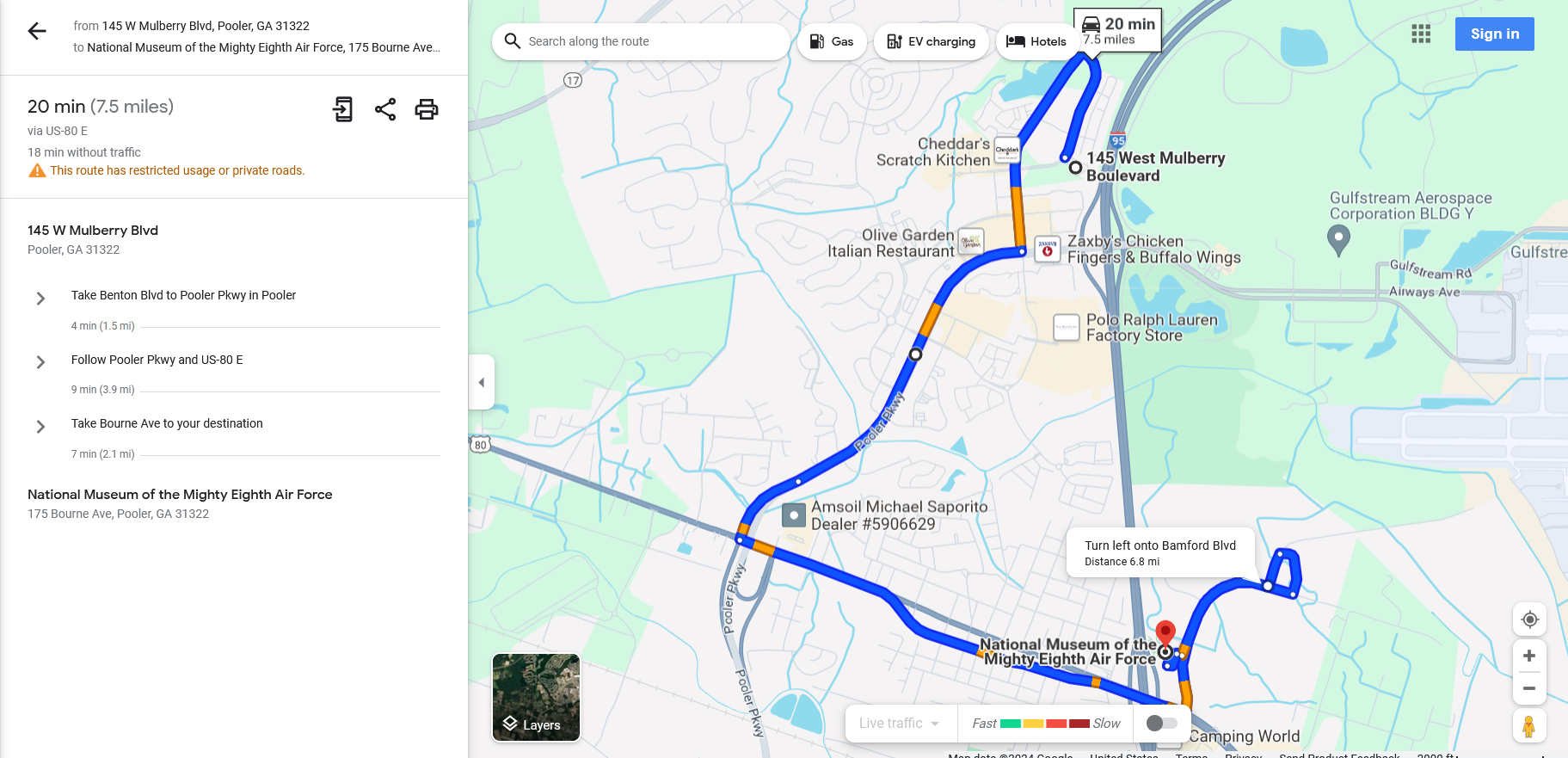Click the Sign in button
Screen dimensions: 1568x758
[x=1494, y=34]
